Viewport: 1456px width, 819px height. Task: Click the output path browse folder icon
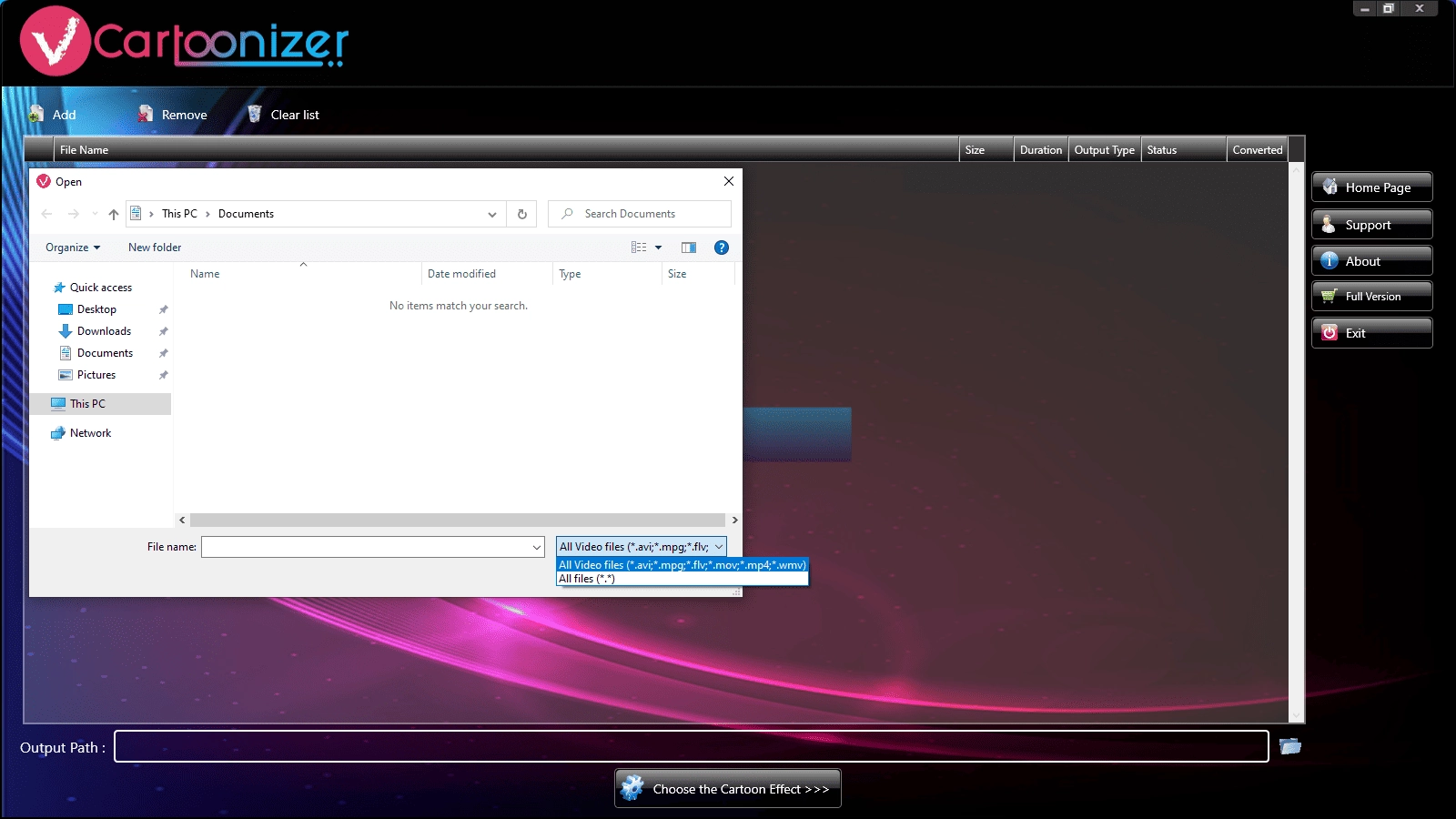(x=1290, y=746)
